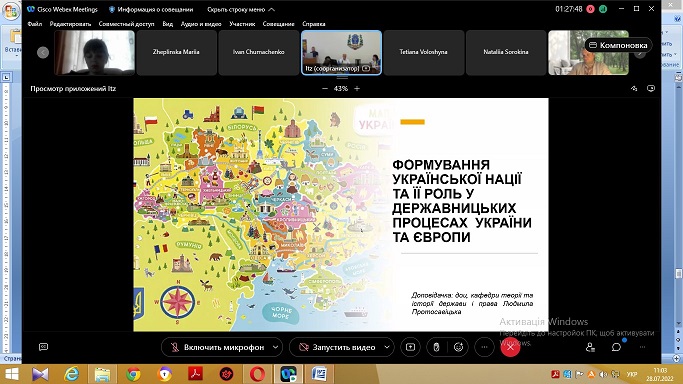The width and height of the screenshot is (683, 384).
Task: Collapse menu bar via Скрыть строку меню
Action: (x=240, y=9)
